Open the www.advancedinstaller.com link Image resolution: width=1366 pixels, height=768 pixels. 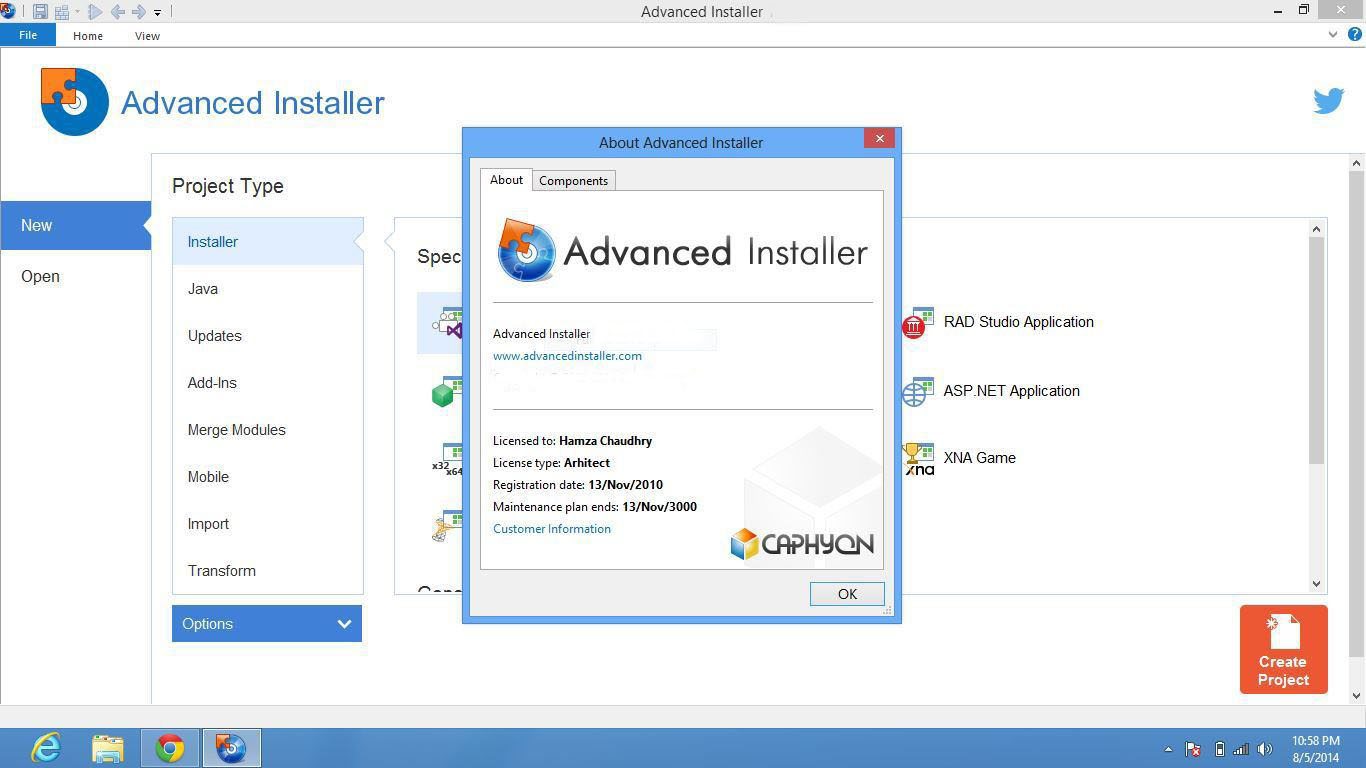pyautogui.click(x=567, y=355)
